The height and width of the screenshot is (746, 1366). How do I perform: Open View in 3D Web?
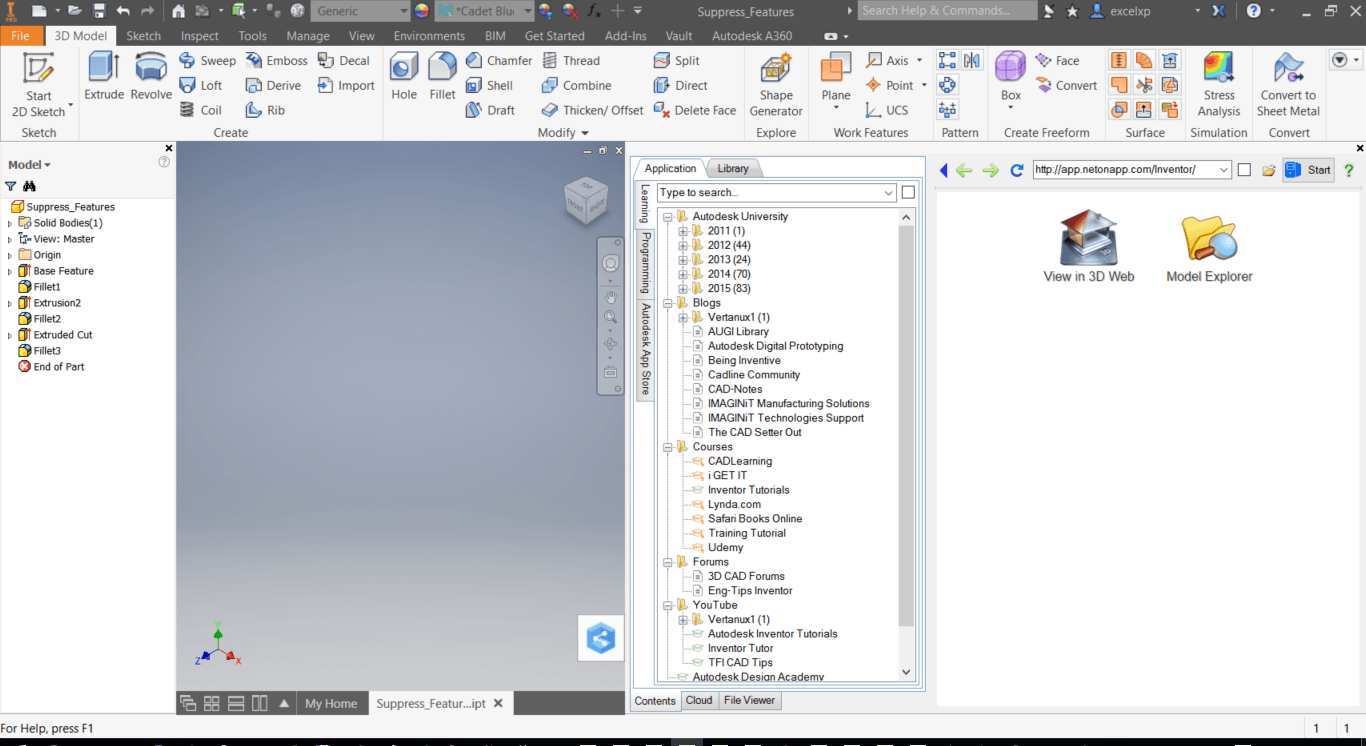point(1088,247)
